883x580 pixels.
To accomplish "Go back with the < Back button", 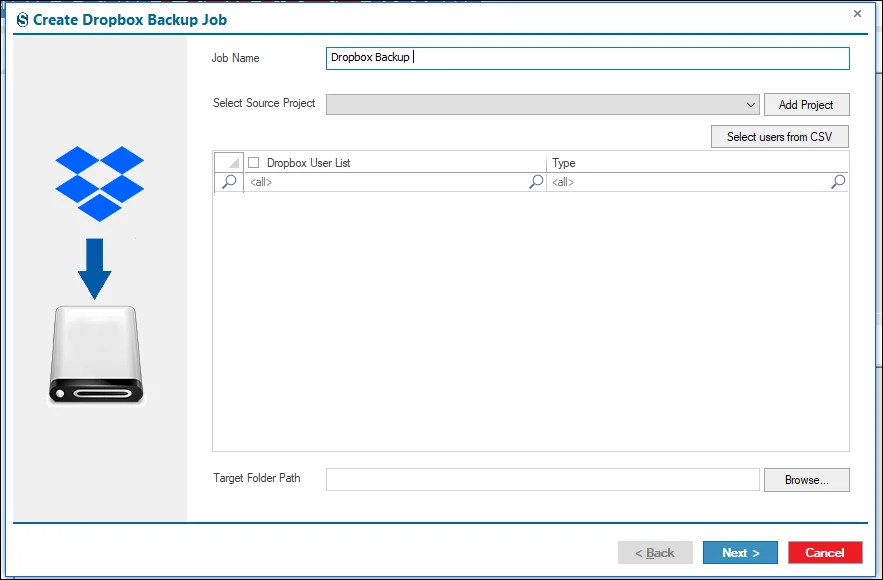I will [x=655, y=552].
